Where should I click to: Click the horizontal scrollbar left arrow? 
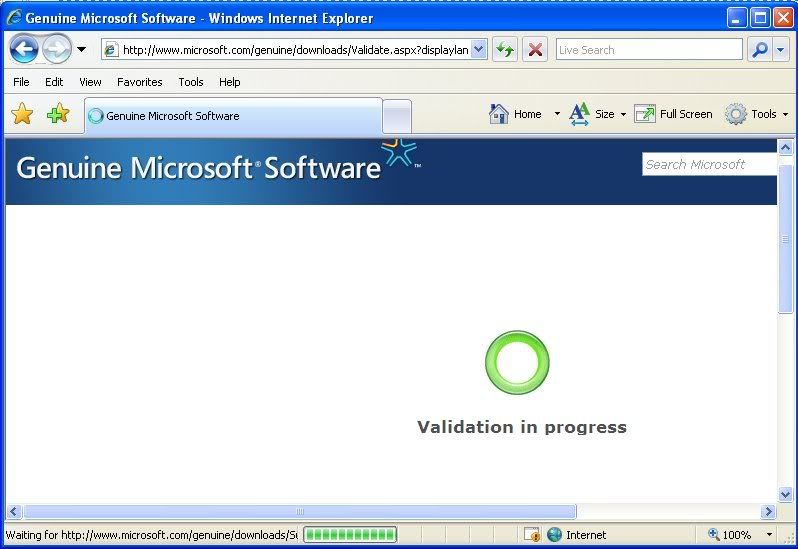click(x=13, y=511)
